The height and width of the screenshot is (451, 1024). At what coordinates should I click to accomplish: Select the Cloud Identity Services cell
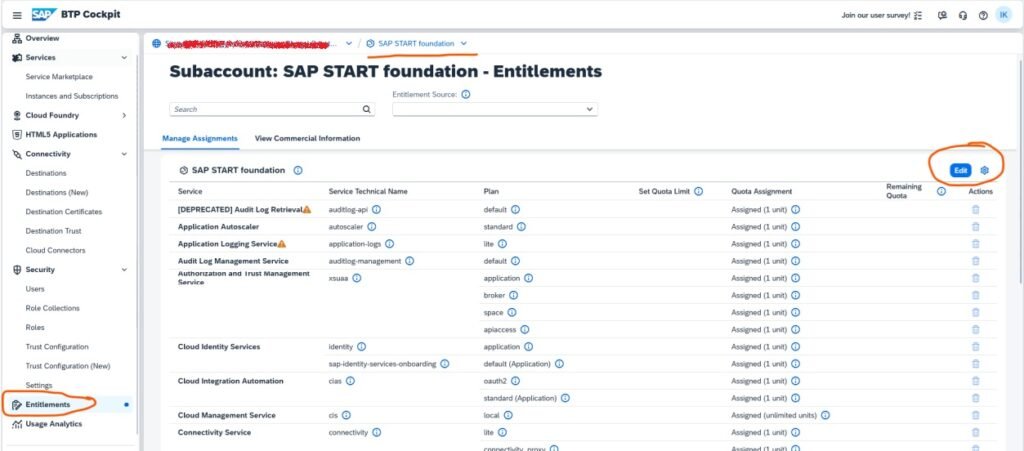tap(219, 347)
